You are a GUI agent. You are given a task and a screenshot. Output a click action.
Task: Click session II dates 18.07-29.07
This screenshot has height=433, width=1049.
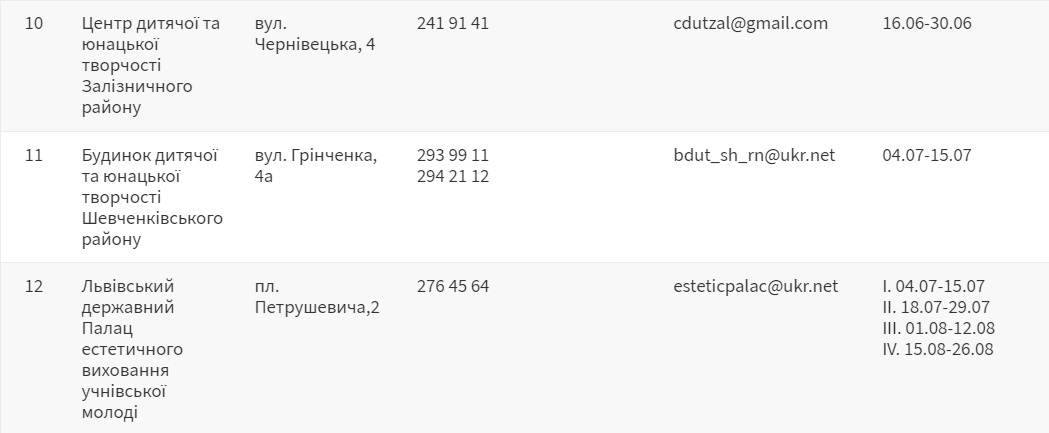[x=935, y=307]
